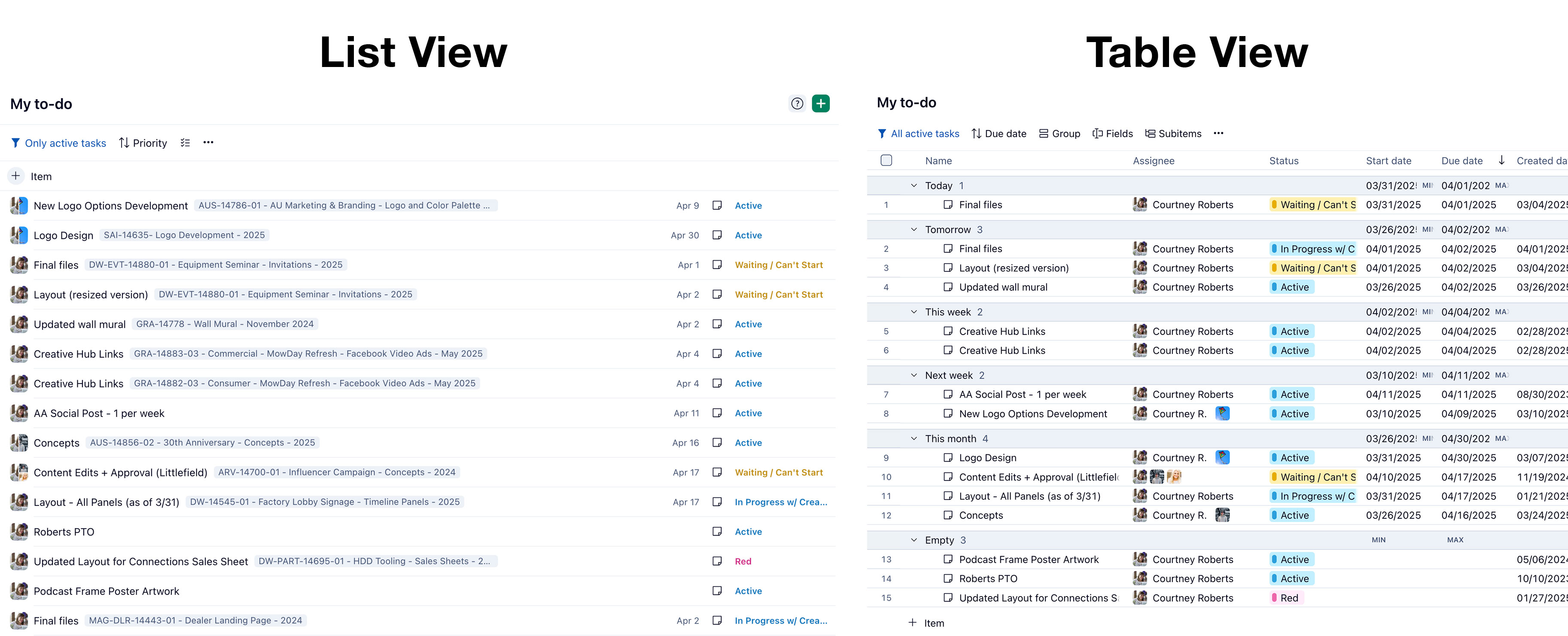Click the list view checklist options icon
This screenshot has width=1568, height=636.
pos(185,143)
